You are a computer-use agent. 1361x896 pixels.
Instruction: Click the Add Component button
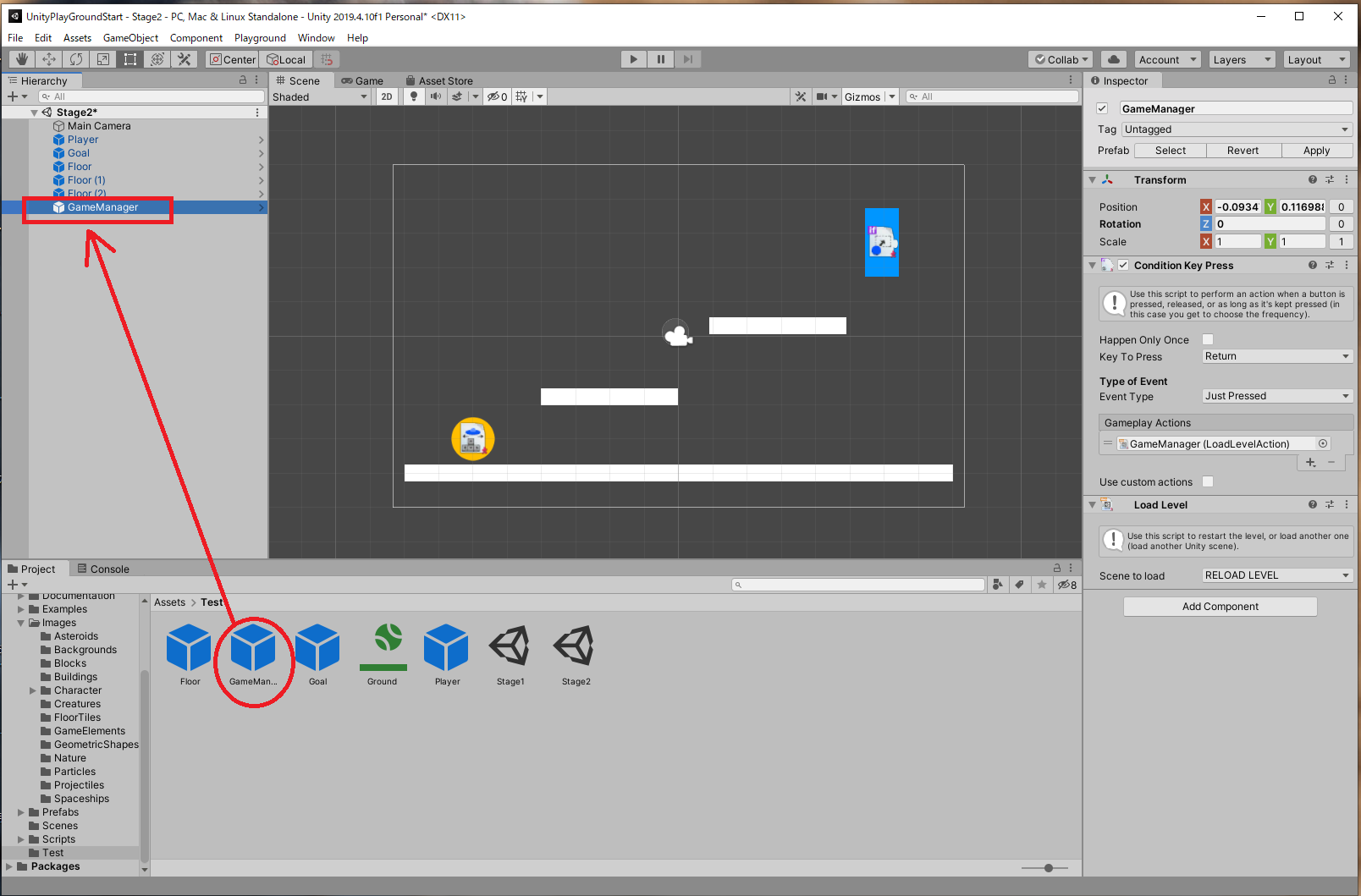(1220, 607)
